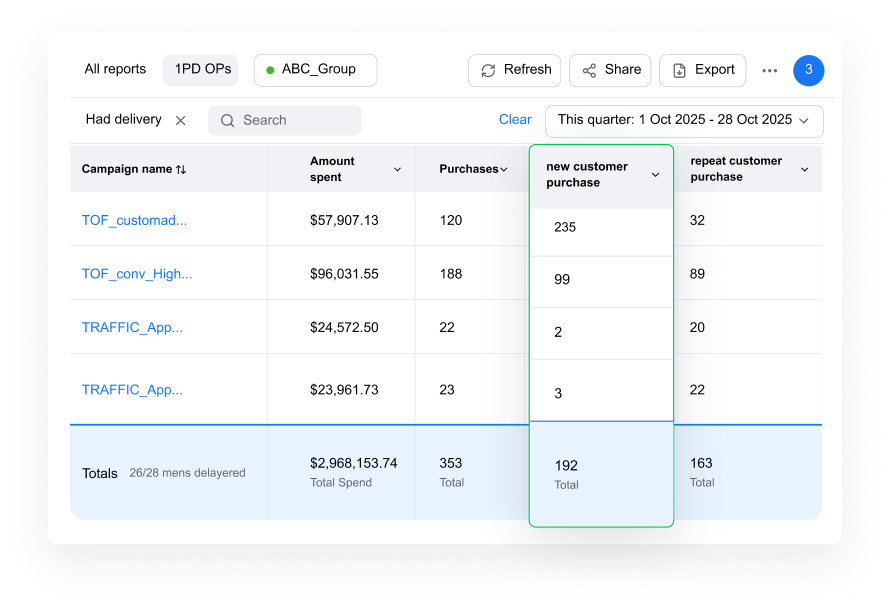Export the report

pyautogui.click(x=702, y=70)
